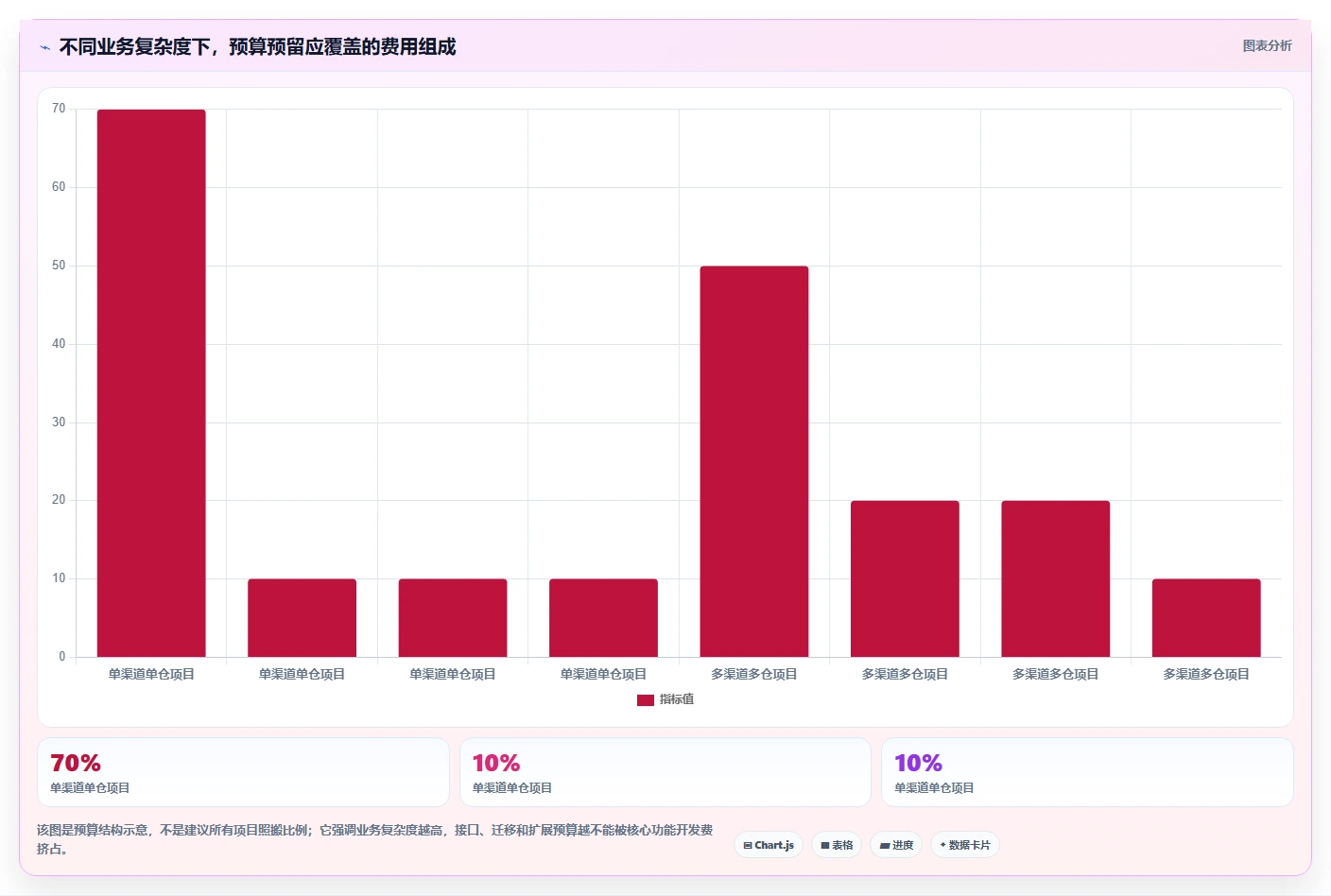The width and height of the screenshot is (1331, 896).
Task: Click the 数据卡片 tag chip
Action: pos(965,845)
